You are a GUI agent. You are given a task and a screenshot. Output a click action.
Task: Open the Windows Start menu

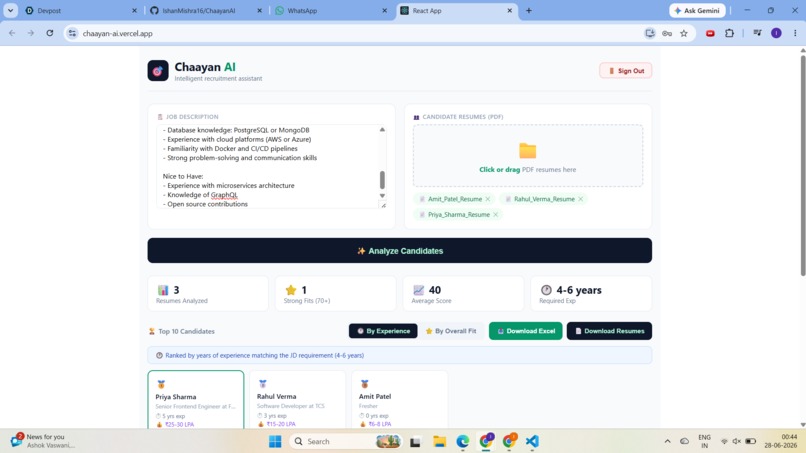click(275, 441)
